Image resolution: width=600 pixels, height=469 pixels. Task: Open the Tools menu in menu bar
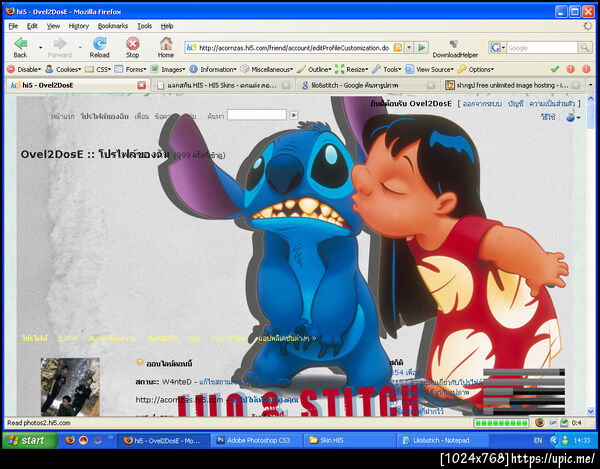(x=145, y=26)
